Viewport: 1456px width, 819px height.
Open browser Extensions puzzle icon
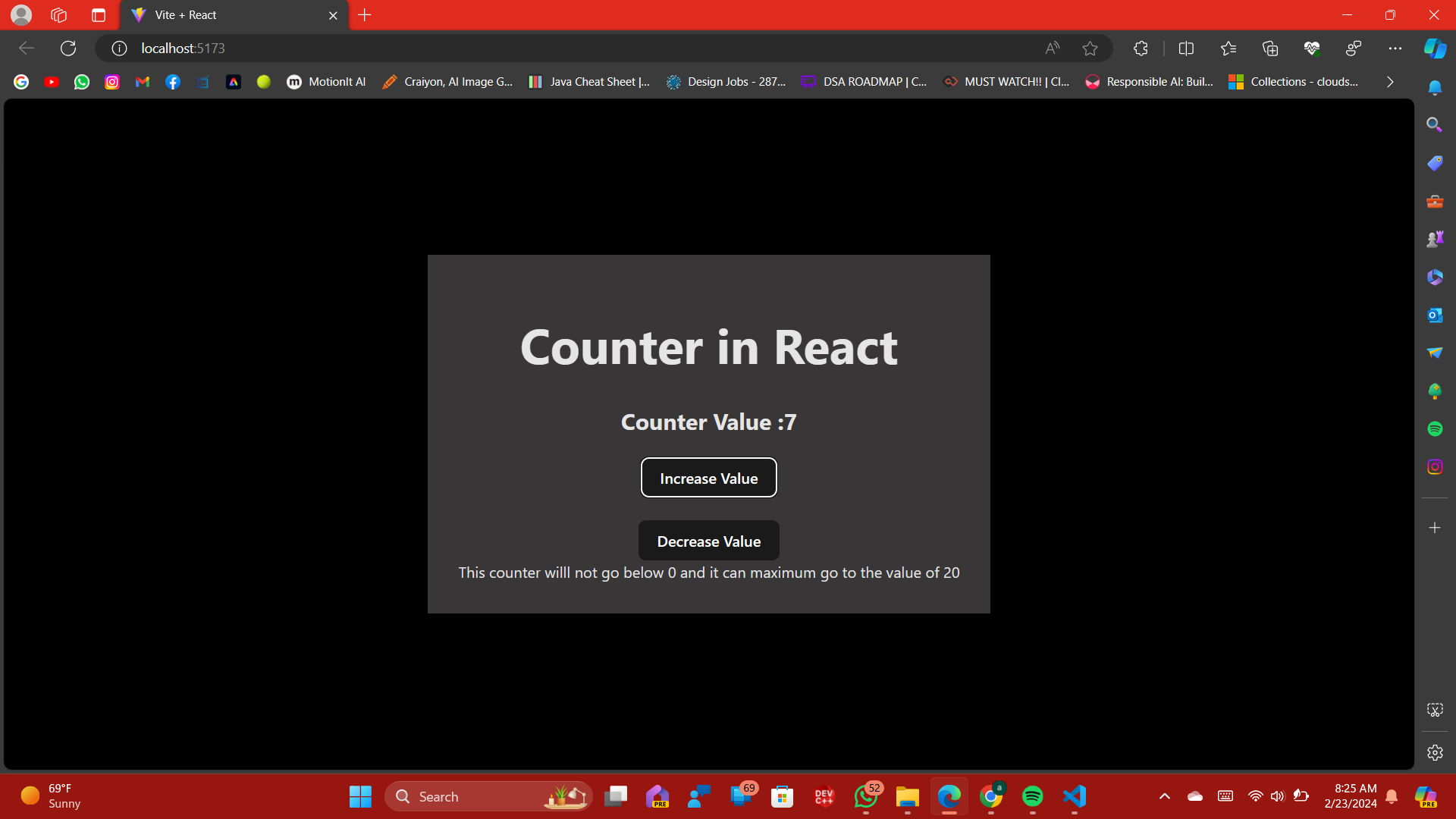point(1141,49)
